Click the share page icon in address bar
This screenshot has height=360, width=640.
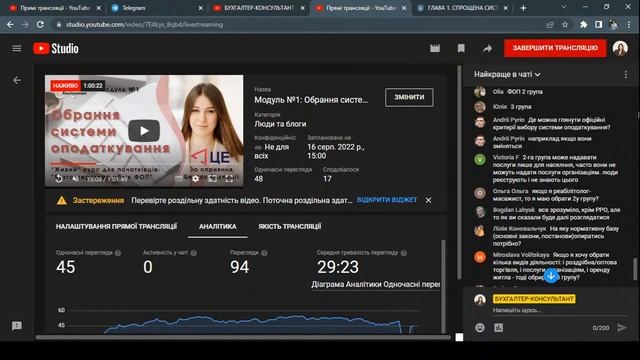pos(550,24)
